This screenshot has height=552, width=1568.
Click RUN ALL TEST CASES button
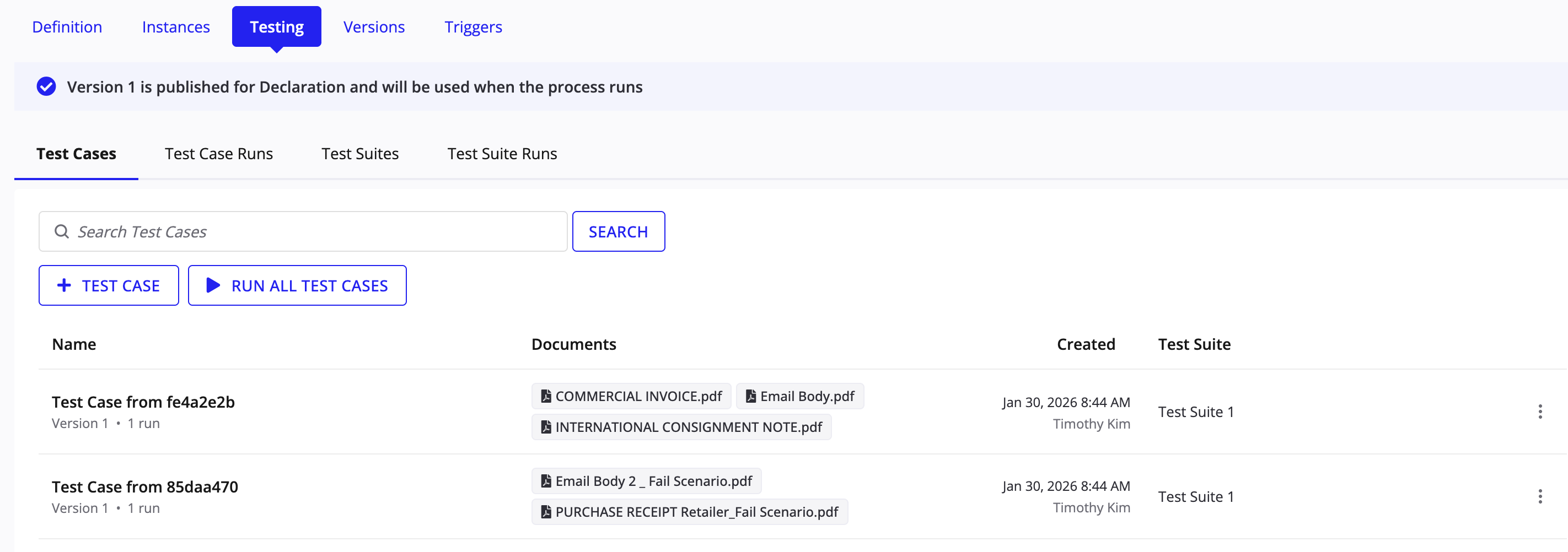coord(297,286)
